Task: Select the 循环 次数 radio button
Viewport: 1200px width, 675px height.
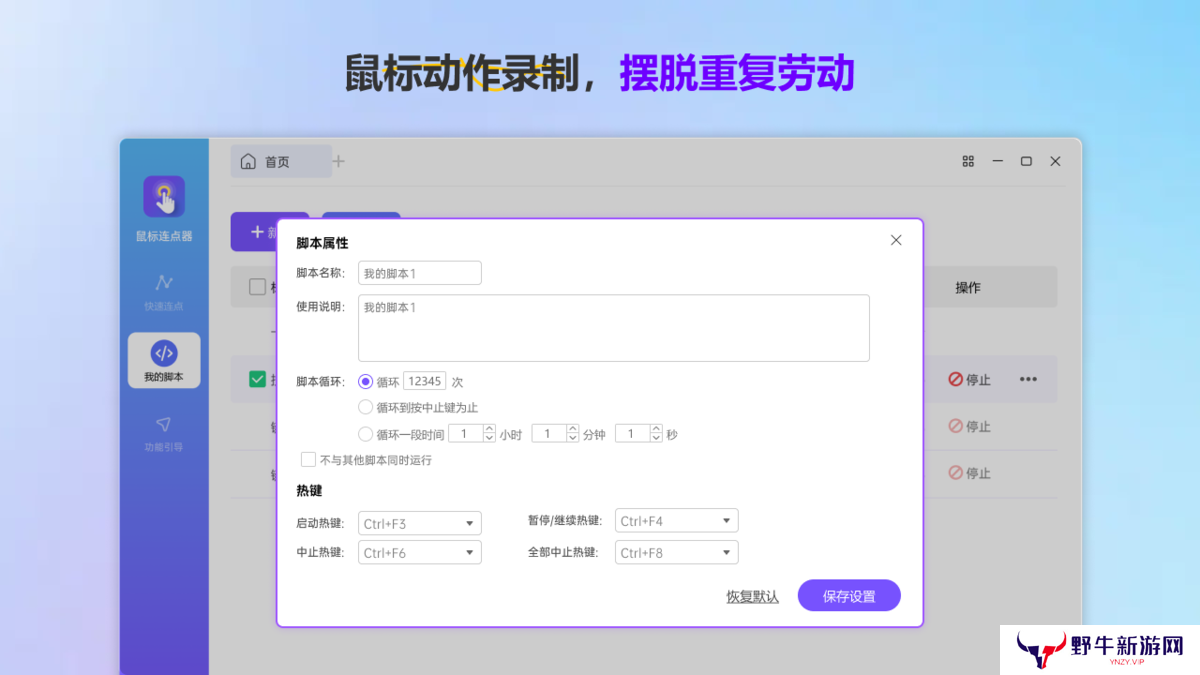Action: (366, 382)
